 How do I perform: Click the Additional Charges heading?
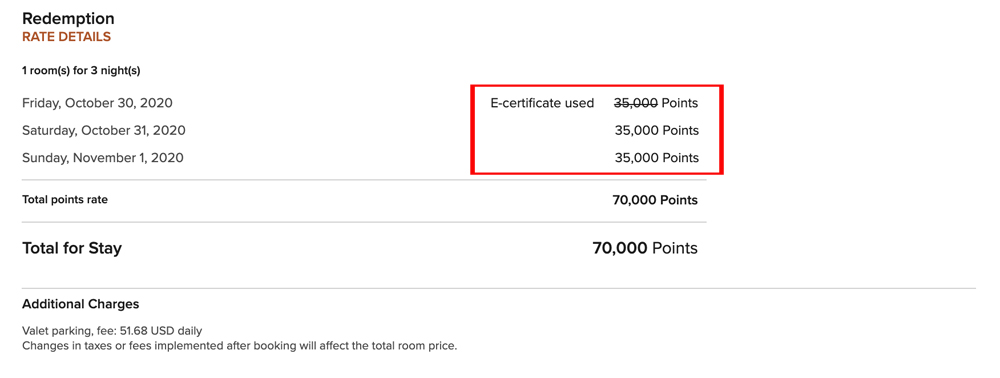80,304
